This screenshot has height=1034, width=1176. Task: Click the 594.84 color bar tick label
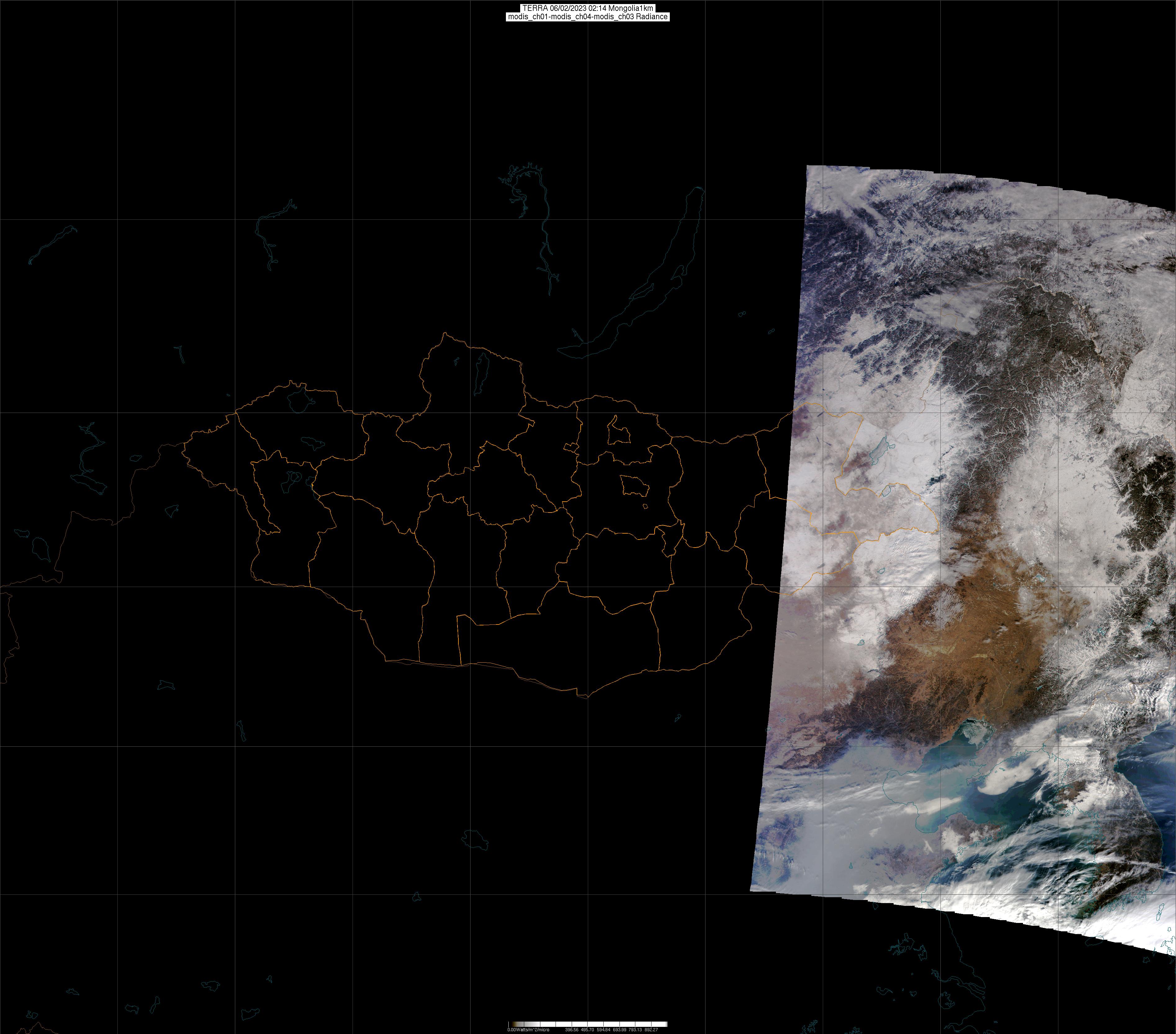pyautogui.click(x=604, y=1029)
